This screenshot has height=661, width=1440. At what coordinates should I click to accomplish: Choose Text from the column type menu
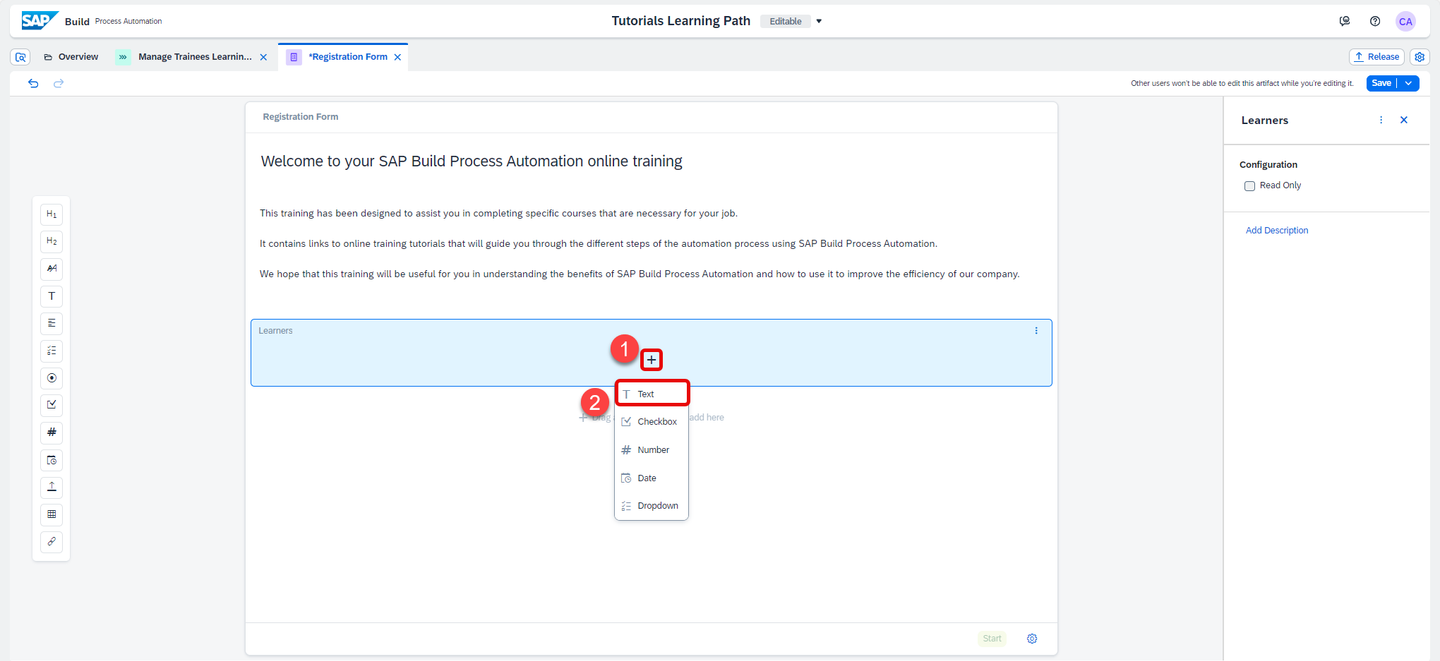click(652, 394)
